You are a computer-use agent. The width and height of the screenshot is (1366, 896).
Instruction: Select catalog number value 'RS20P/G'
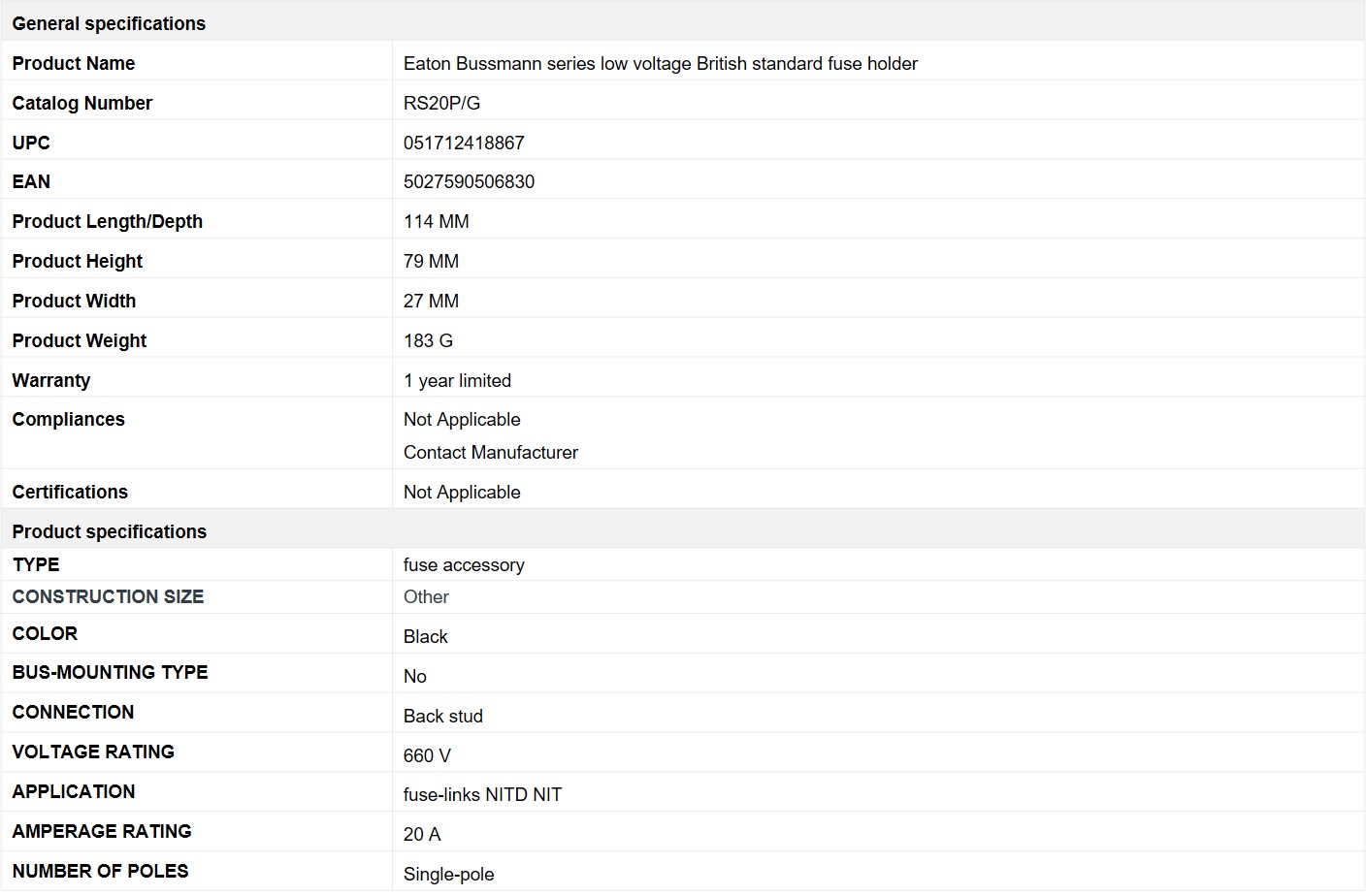(442, 103)
